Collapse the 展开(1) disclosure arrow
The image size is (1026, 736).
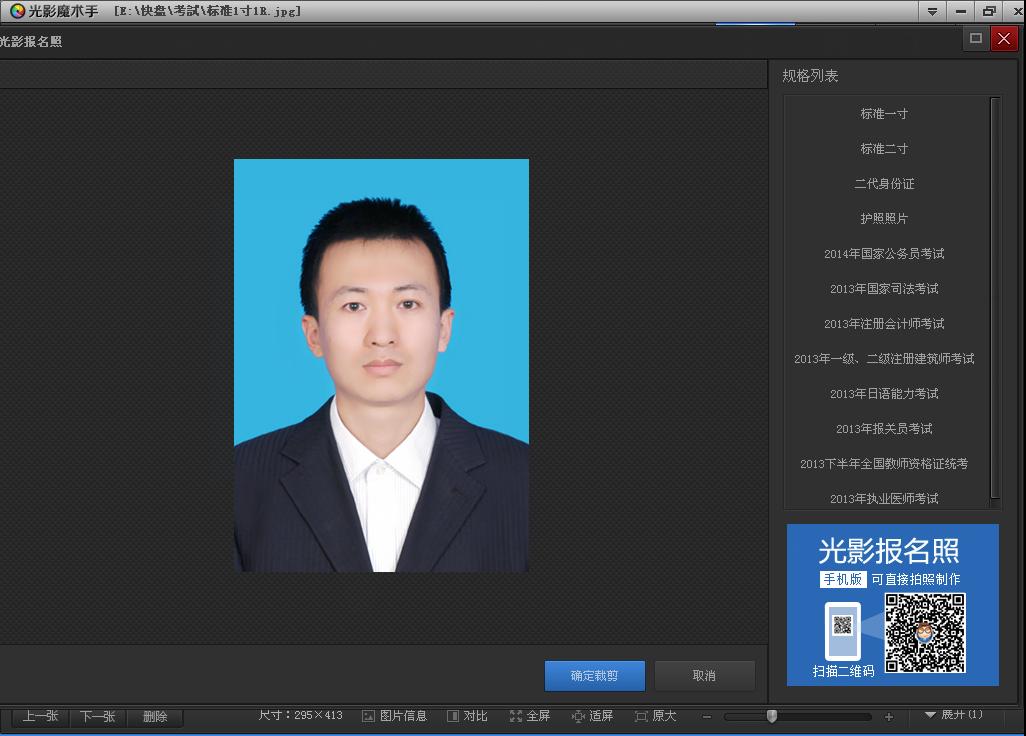(931, 715)
